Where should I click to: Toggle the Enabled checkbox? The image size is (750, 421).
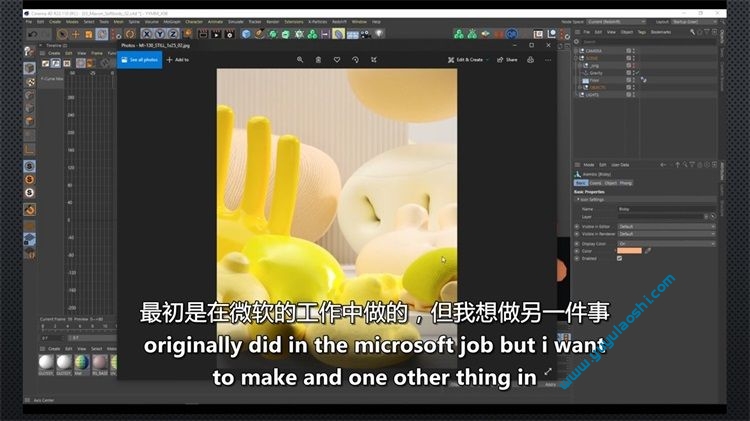coord(620,258)
